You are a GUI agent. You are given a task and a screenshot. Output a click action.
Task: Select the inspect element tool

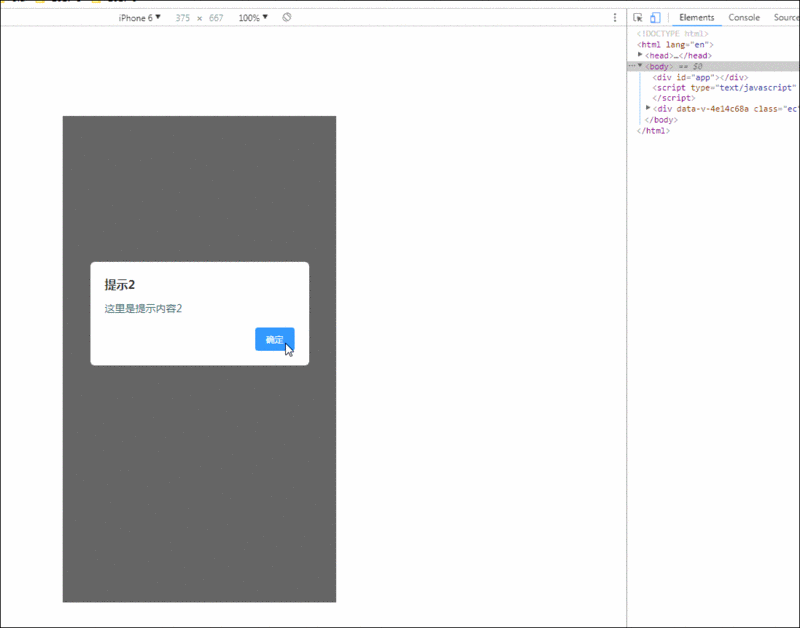click(x=636, y=17)
